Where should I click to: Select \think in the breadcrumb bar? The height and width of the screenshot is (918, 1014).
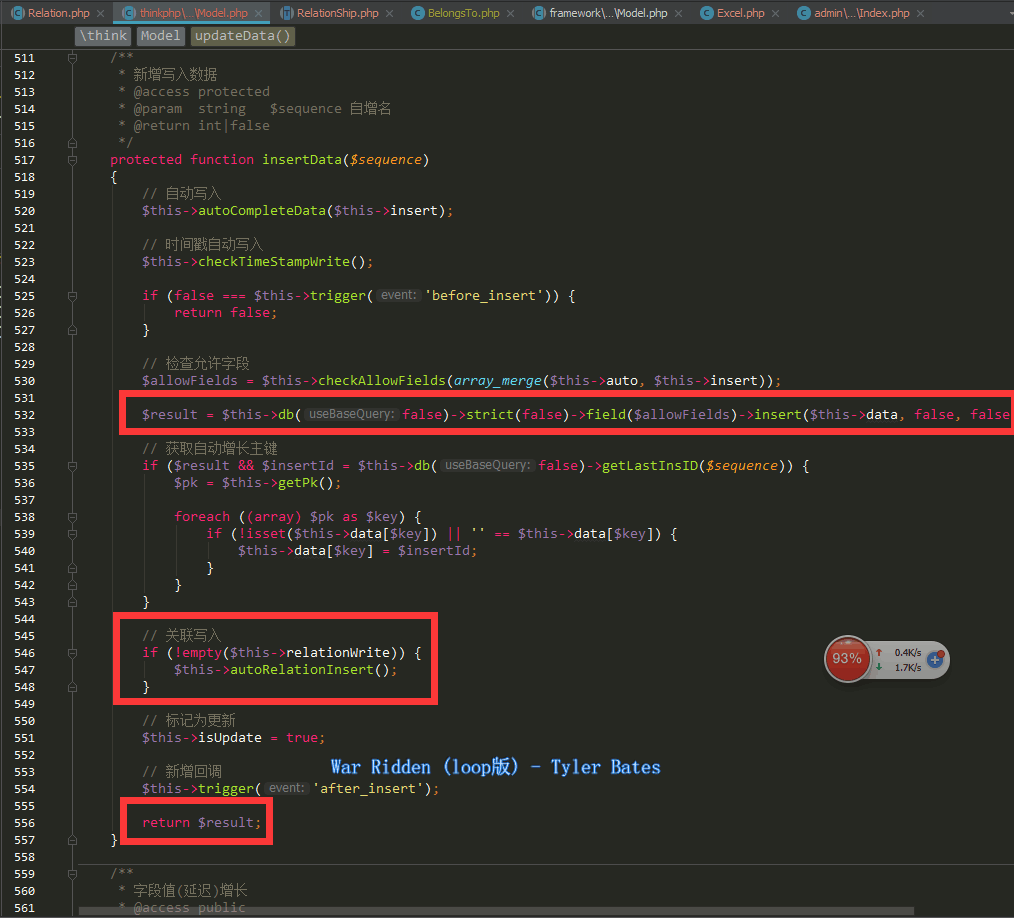(103, 34)
